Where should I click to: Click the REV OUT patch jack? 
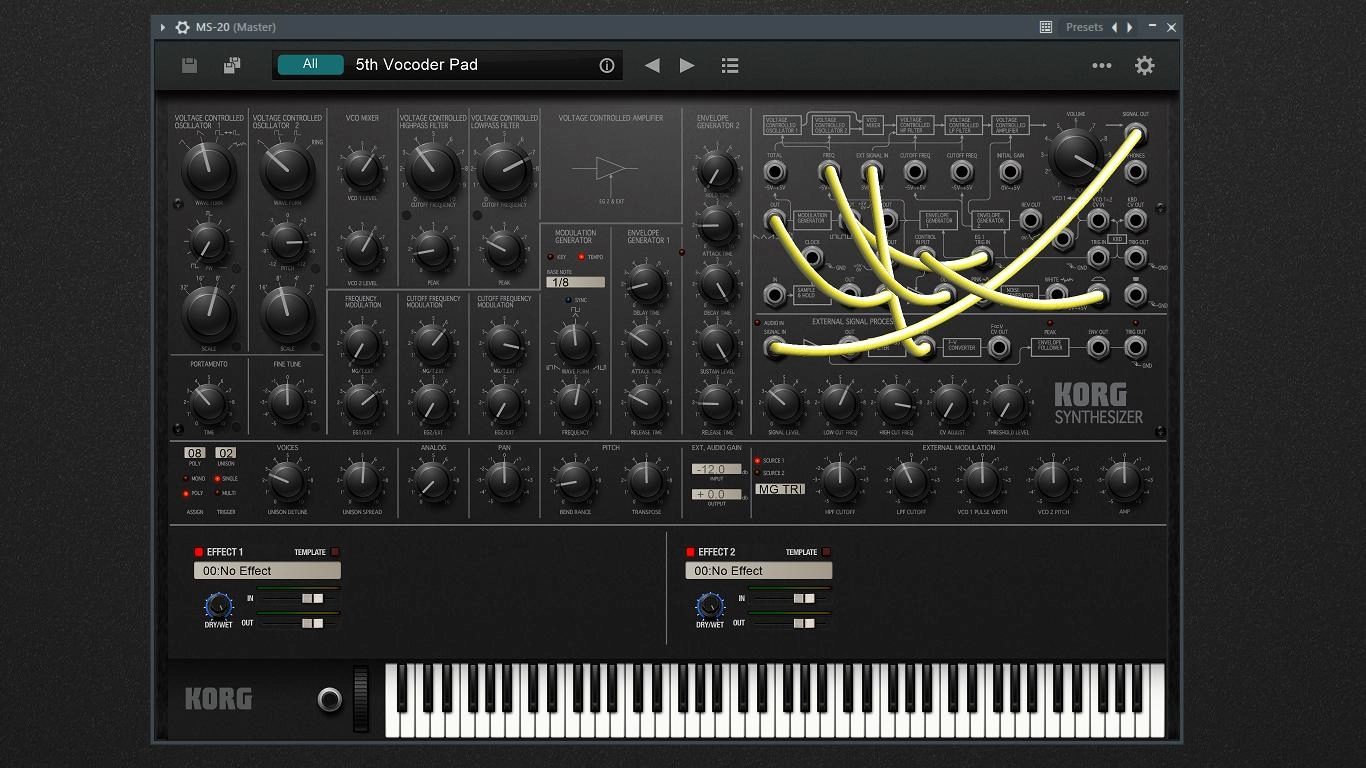[1031, 220]
